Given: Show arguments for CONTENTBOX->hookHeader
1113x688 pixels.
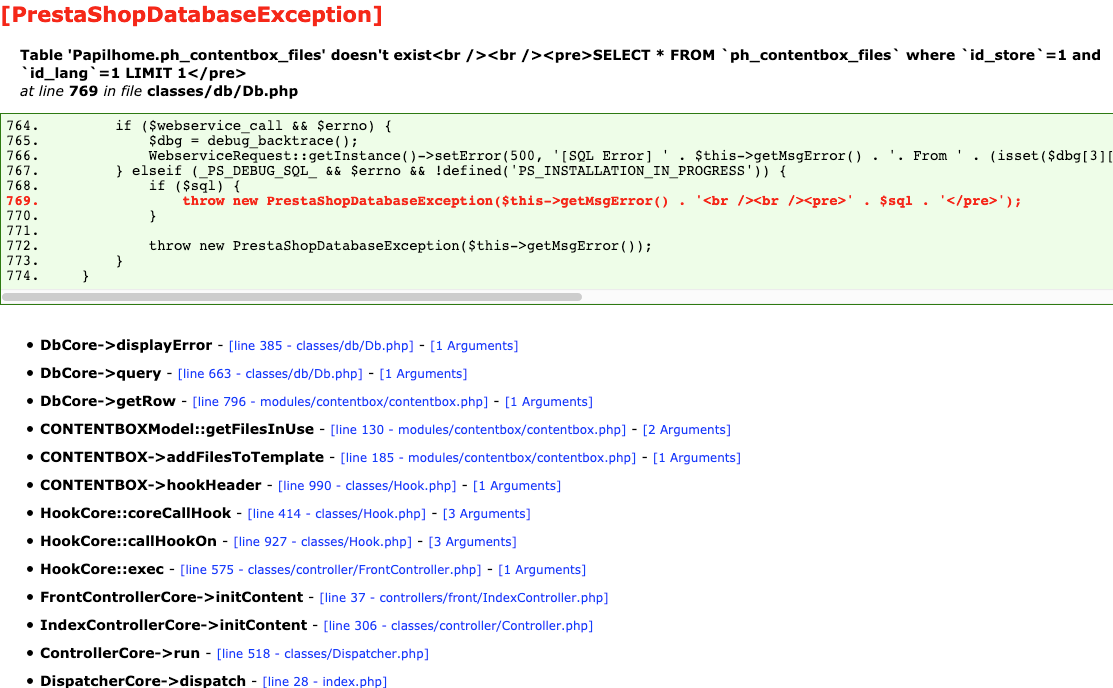Looking at the screenshot, I should [517, 486].
